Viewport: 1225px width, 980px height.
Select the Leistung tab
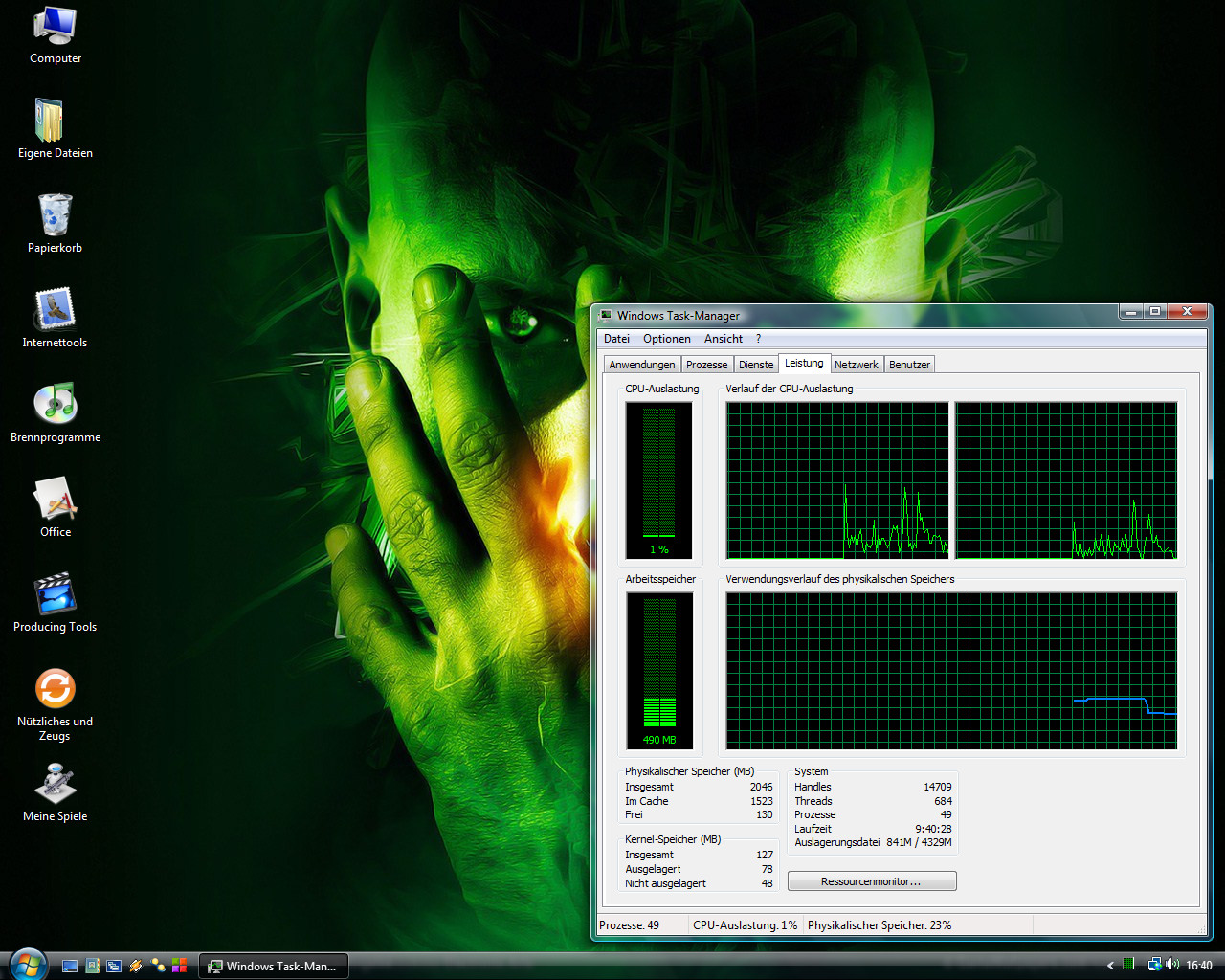click(804, 363)
